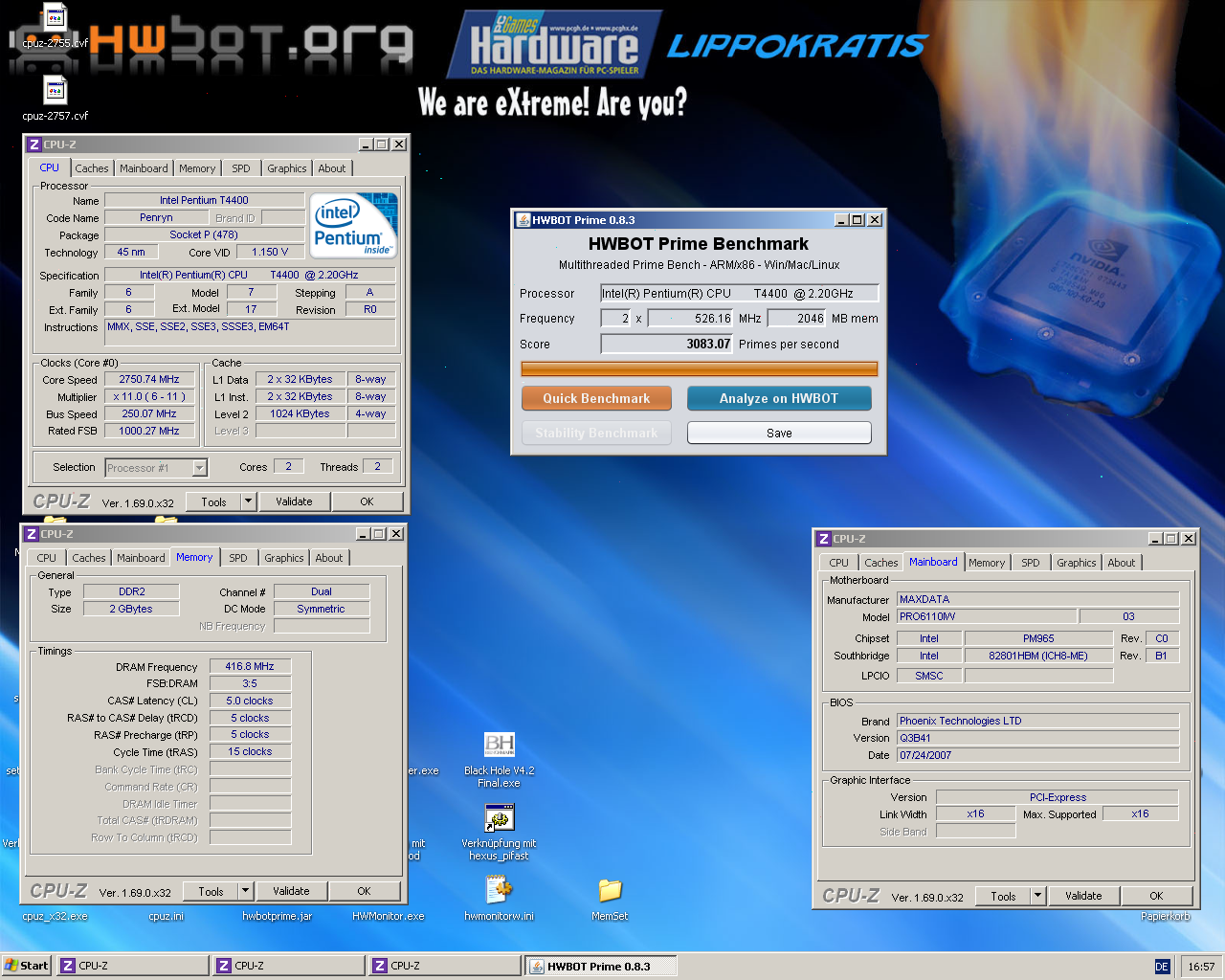Click BIOS date 07/24/2007
This screenshot has height=980, width=1225.
(x=1037, y=755)
